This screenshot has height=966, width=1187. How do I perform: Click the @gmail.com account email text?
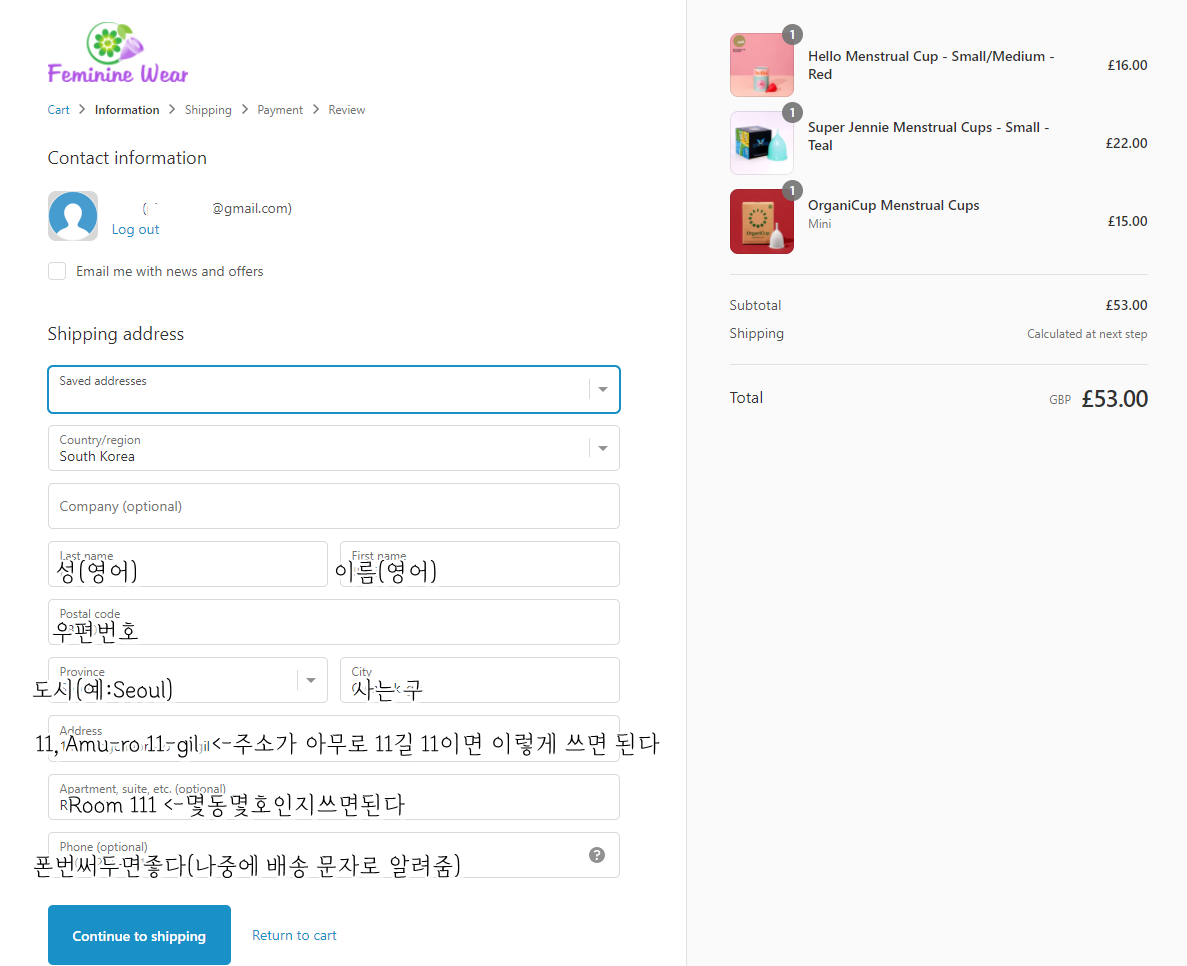point(252,208)
